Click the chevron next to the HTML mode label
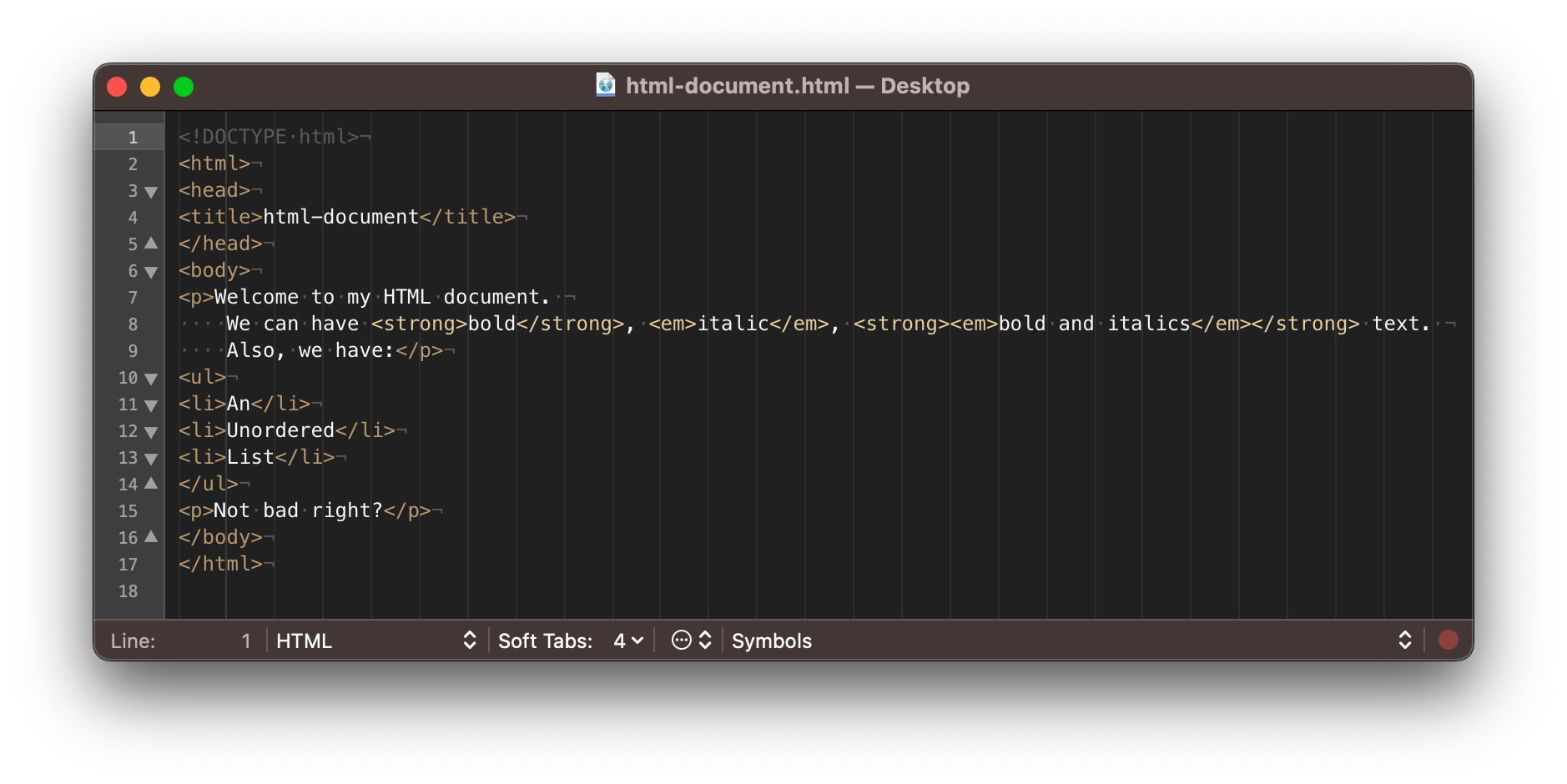Viewport: 1567px width, 784px height. point(470,640)
